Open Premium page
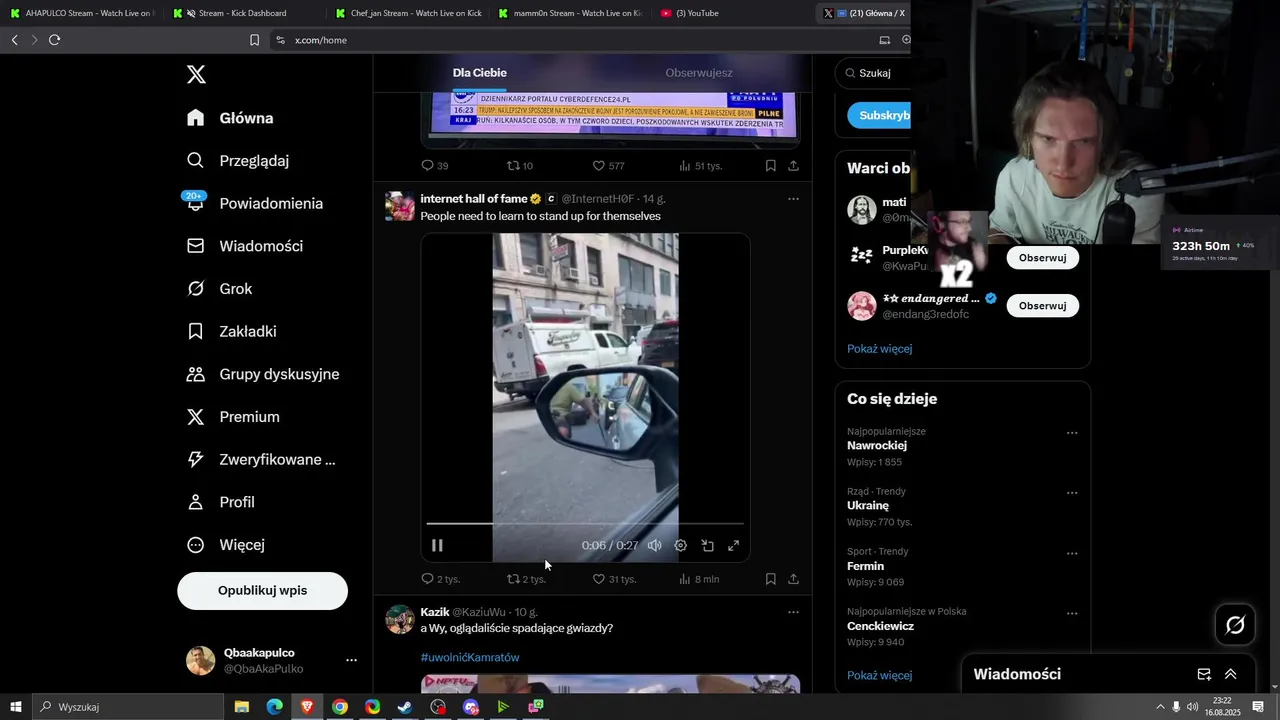Image resolution: width=1280 pixels, height=720 pixels. (x=233, y=417)
